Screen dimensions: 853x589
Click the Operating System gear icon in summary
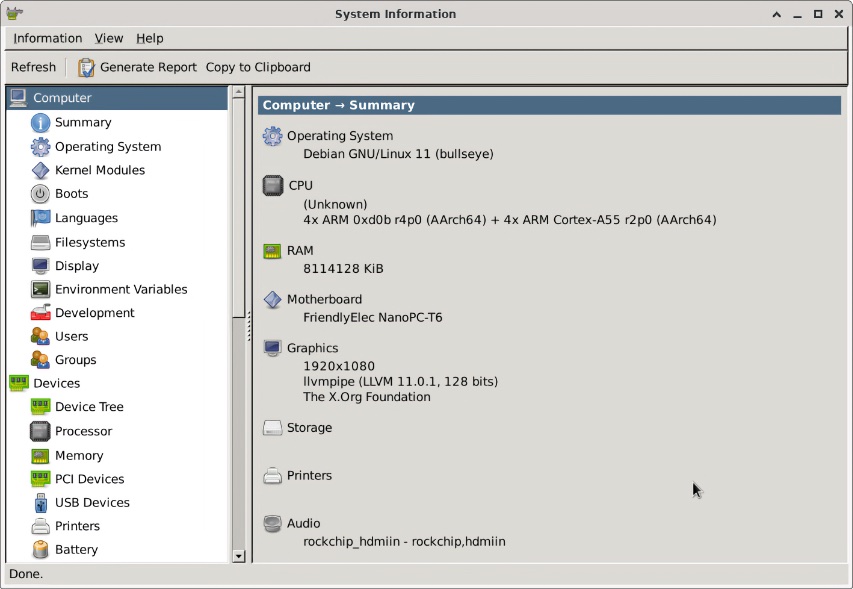coord(273,135)
